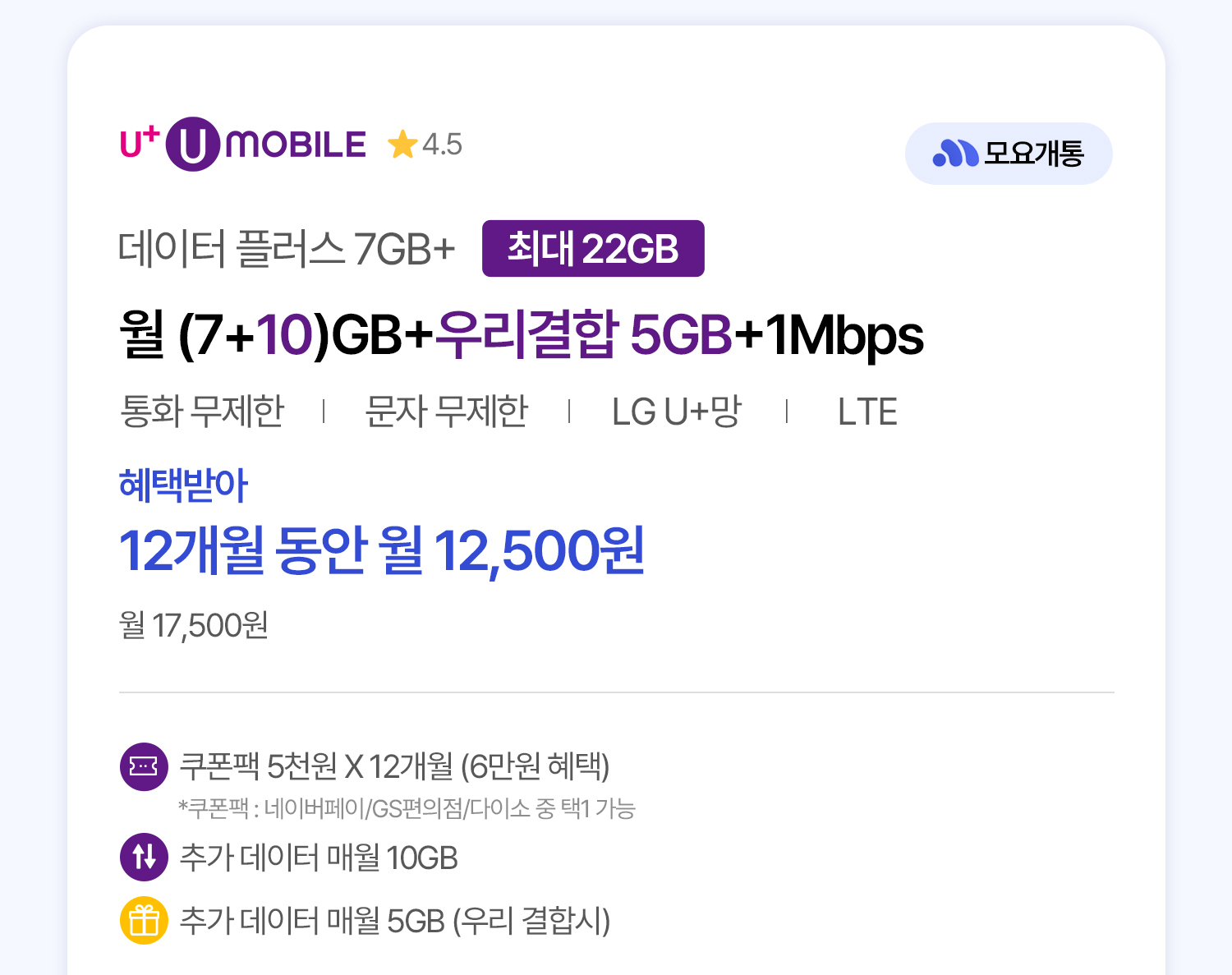Click the 통화 무제한 feature label
This screenshot has height=975, width=1232.
(x=202, y=412)
